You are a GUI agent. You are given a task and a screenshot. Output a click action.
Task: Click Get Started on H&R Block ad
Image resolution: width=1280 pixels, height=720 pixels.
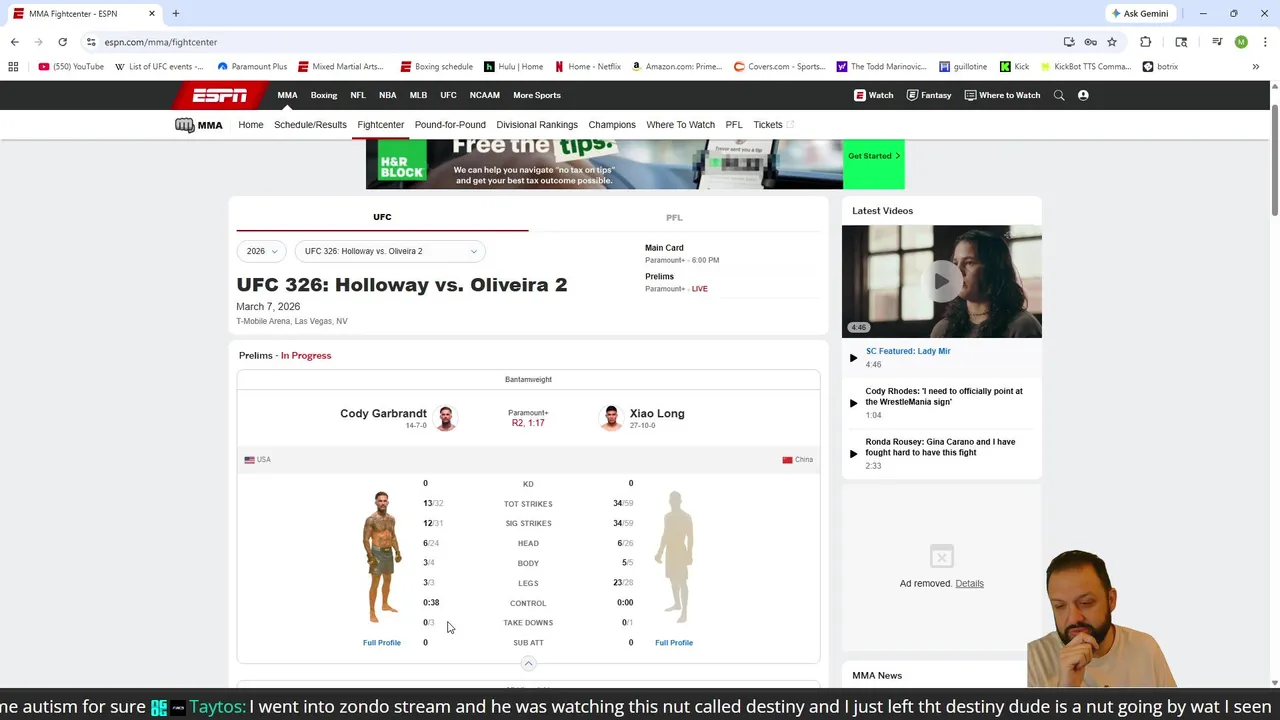[x=874, y=156]
